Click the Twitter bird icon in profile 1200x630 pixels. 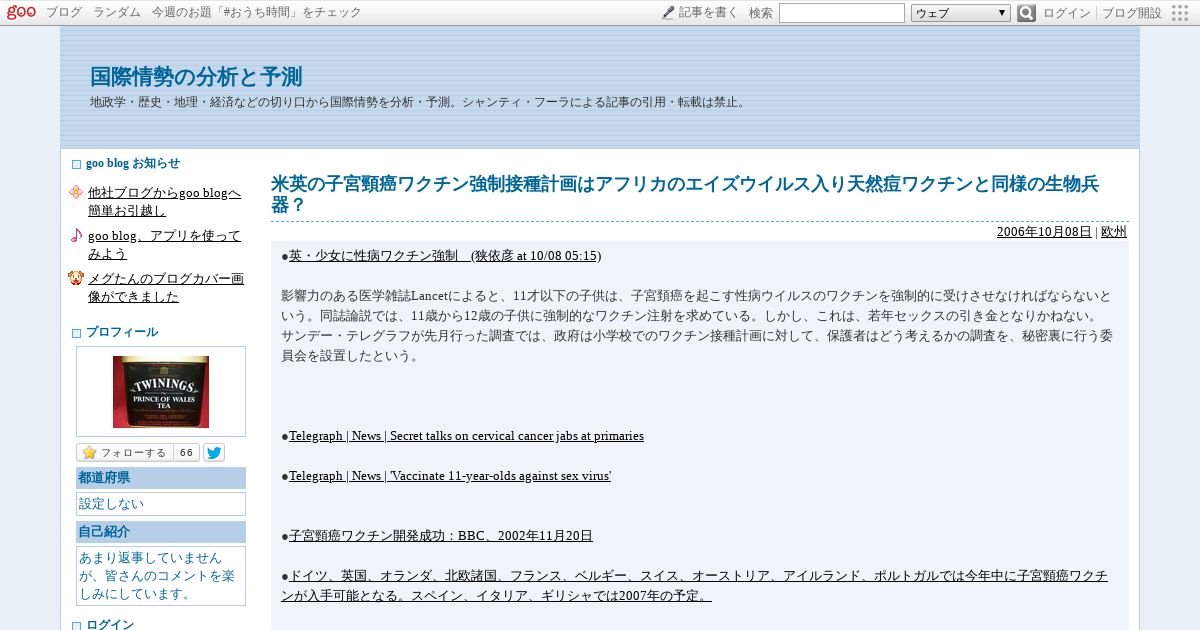[x=214, y=452]
